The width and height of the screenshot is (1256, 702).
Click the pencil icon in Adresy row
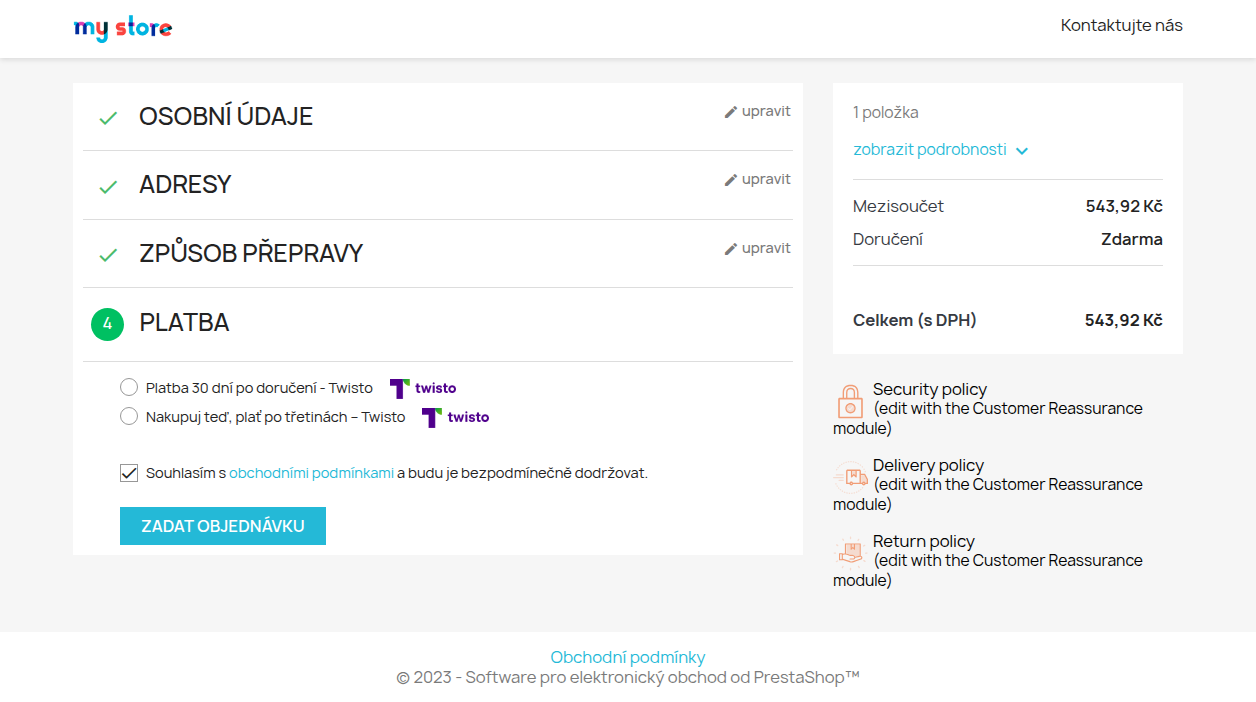(x=731, y=180)
